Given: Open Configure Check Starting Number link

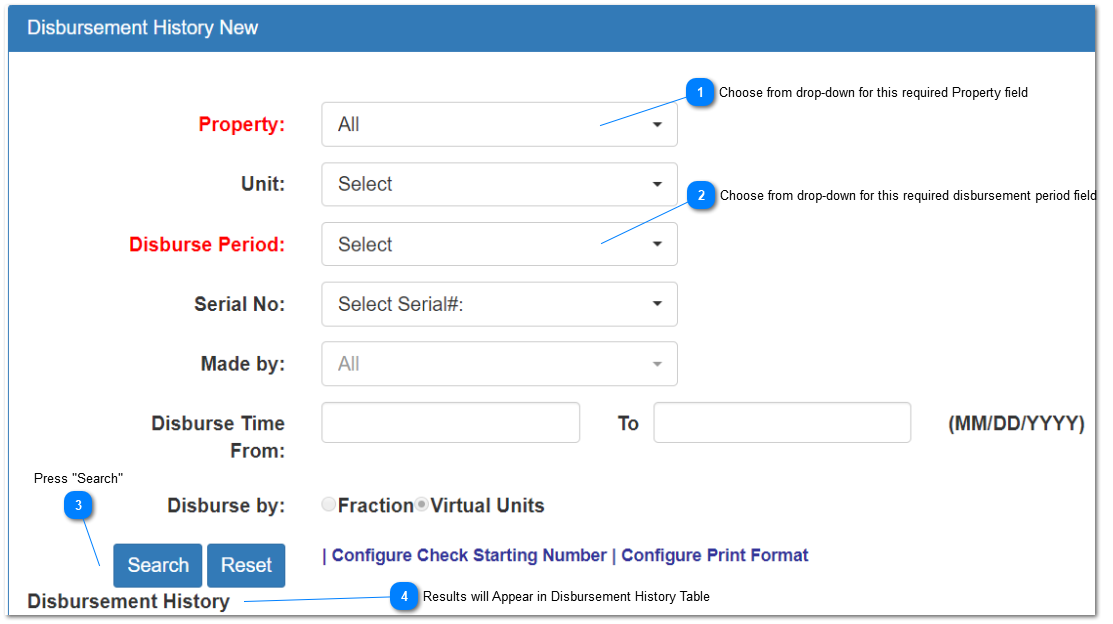Looking at the screenshot, I should [x=469, y=555].
